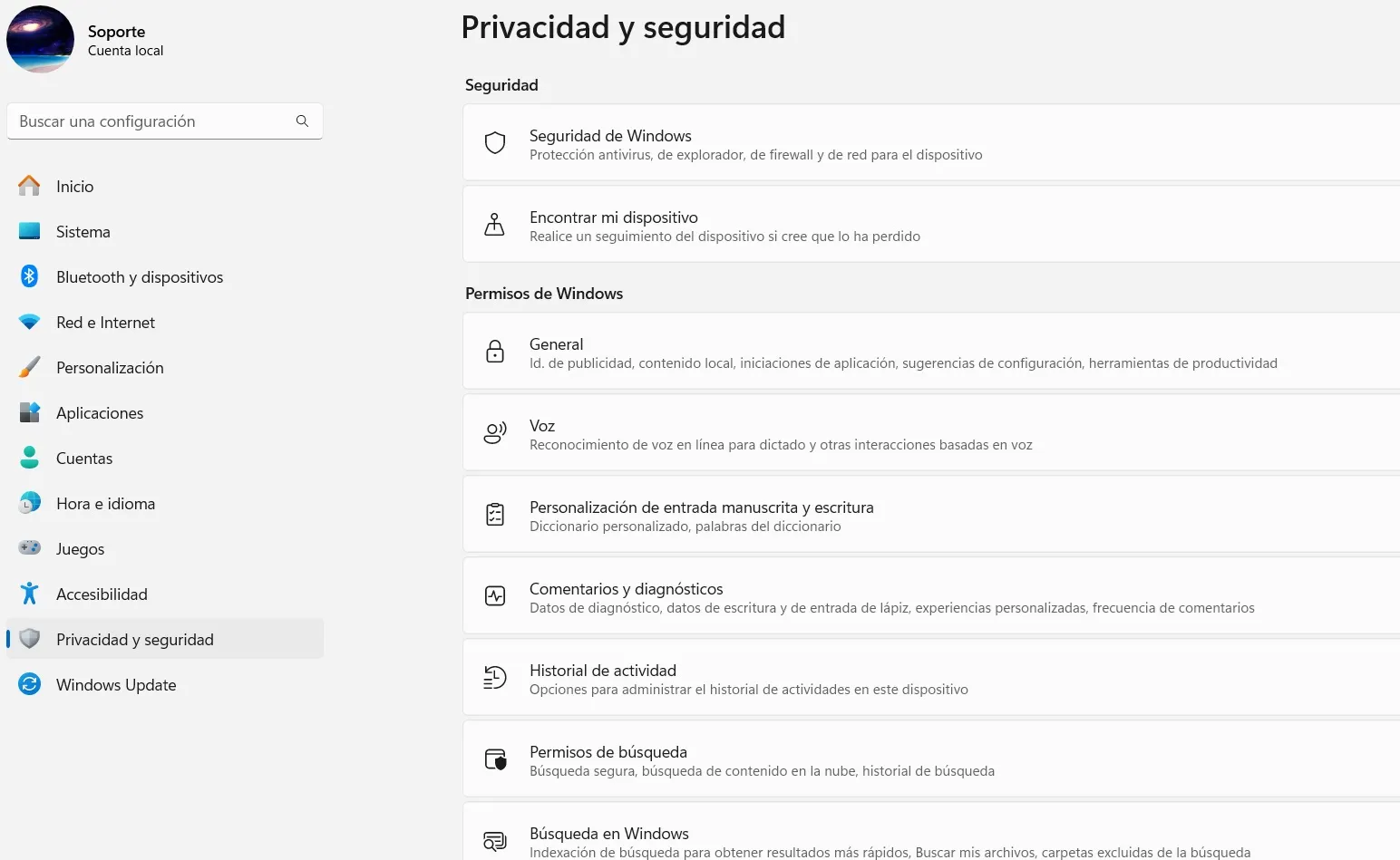Open Hora e idioma settings
Viewport: 1400px width, 860px height.
tap(105, 504)
